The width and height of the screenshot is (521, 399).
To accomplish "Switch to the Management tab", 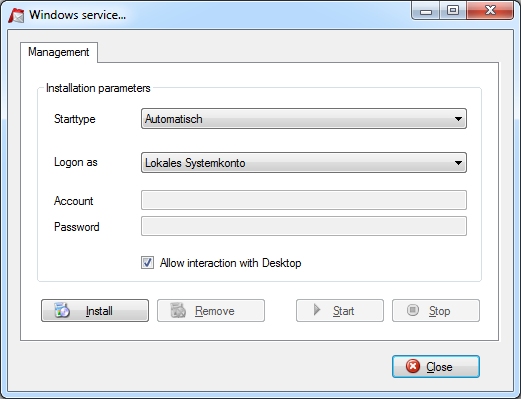I will point(59,52).
